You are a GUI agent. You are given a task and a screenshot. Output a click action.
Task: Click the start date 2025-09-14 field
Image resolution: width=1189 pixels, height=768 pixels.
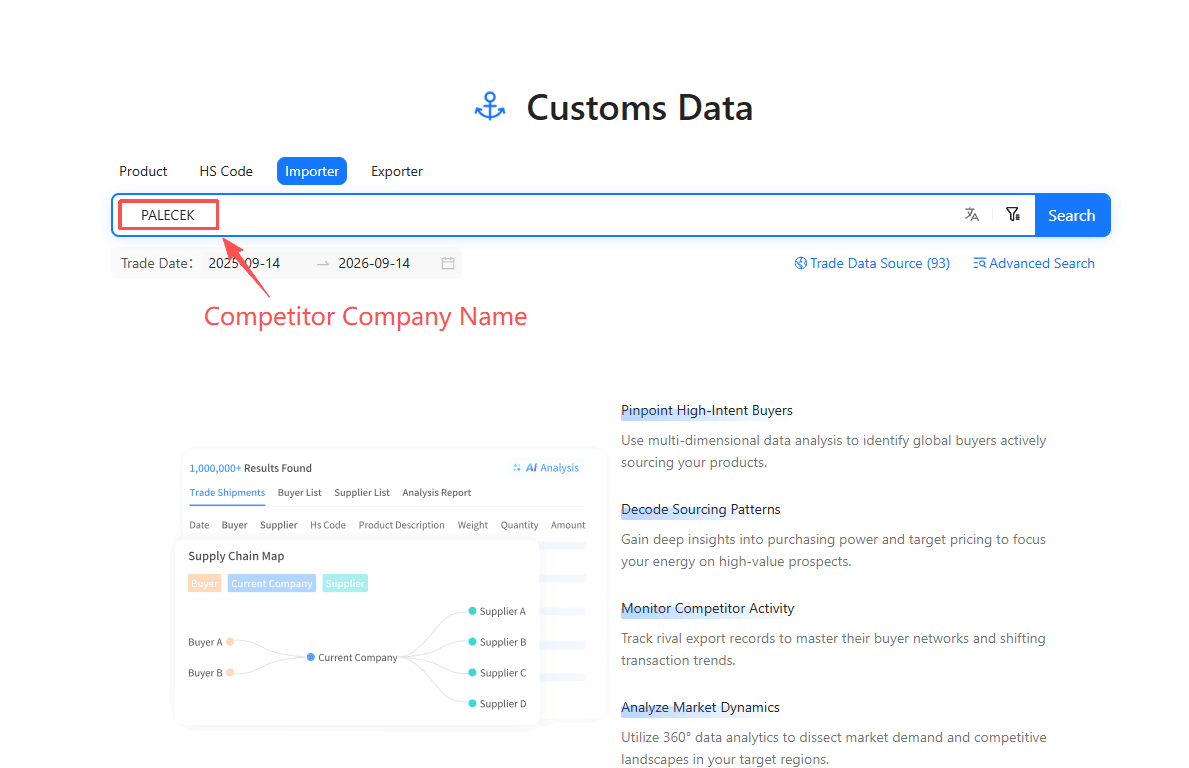[244, 263]
